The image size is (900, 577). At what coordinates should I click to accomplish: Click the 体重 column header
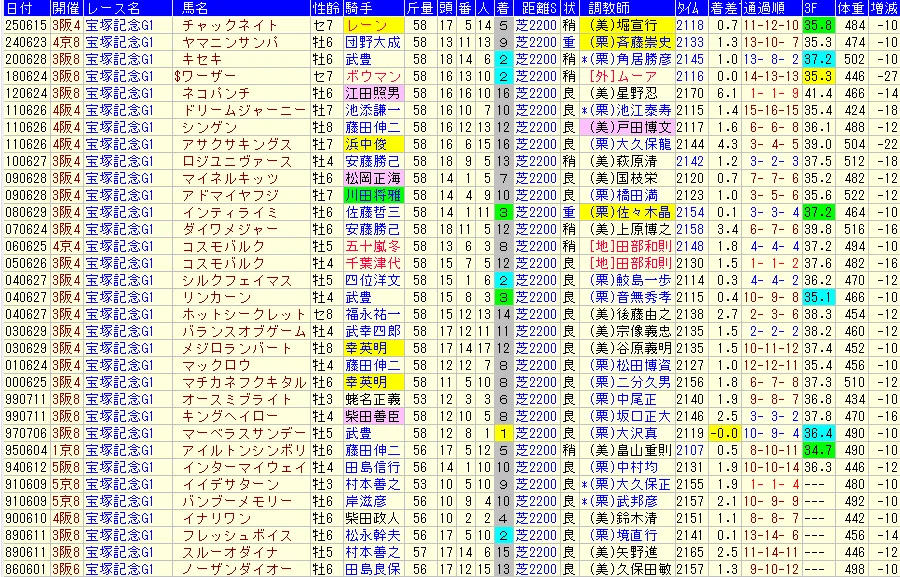click(851, 8)
